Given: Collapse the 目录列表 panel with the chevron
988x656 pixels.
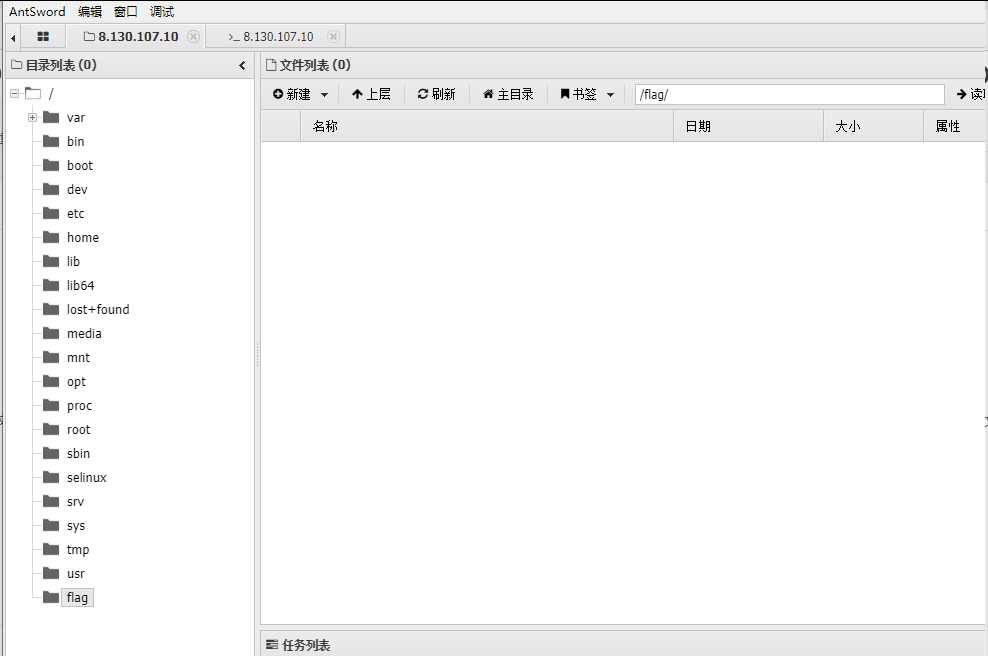Looking at the screenshot, I should (x=243, y=66).
